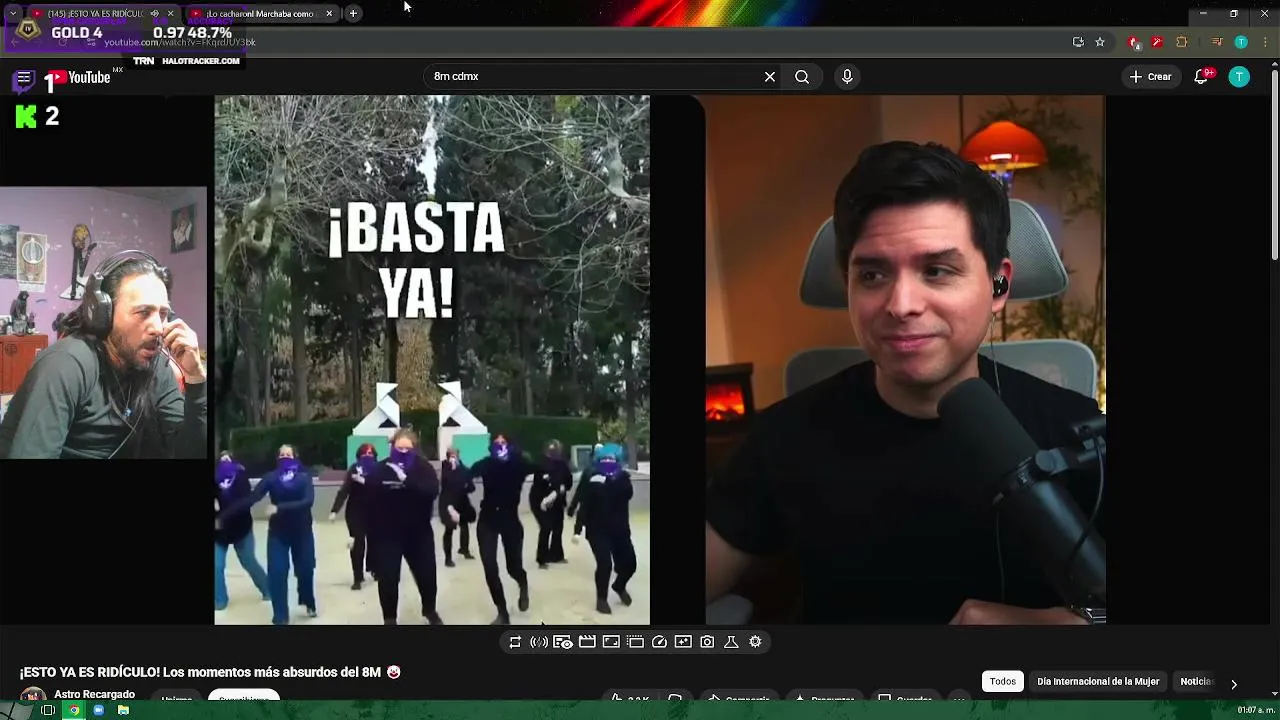Open the blue app icon on the taskbar
1280x720 pixels.
coord(98,710)
